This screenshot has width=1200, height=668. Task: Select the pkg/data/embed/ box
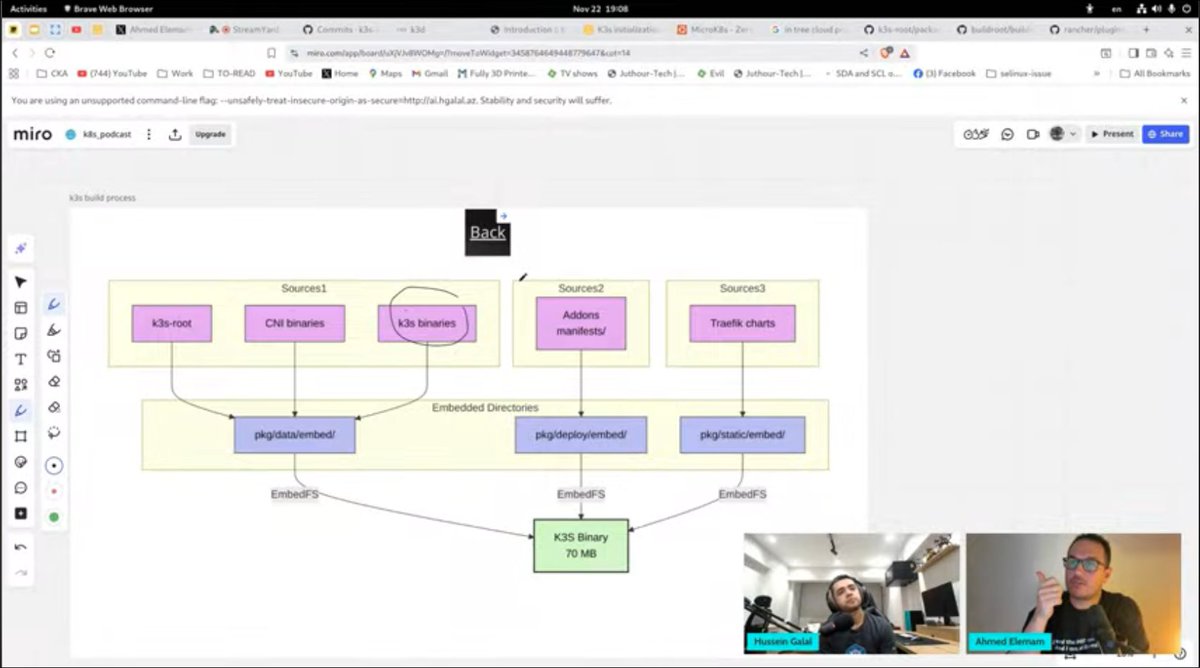coord(295,435)
